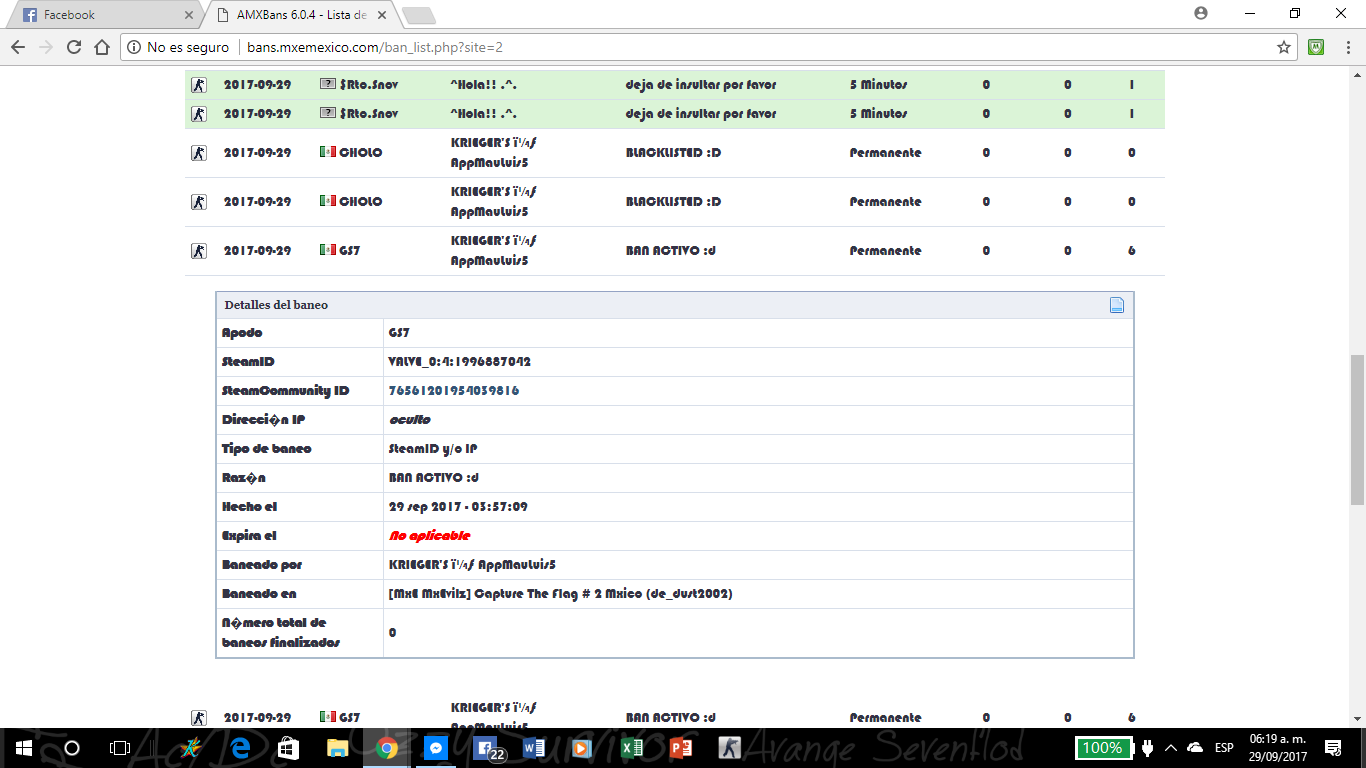Open PowerPoint from the taskbar
The height and width of the screenshot is (768, 1366).
(681, 747)
